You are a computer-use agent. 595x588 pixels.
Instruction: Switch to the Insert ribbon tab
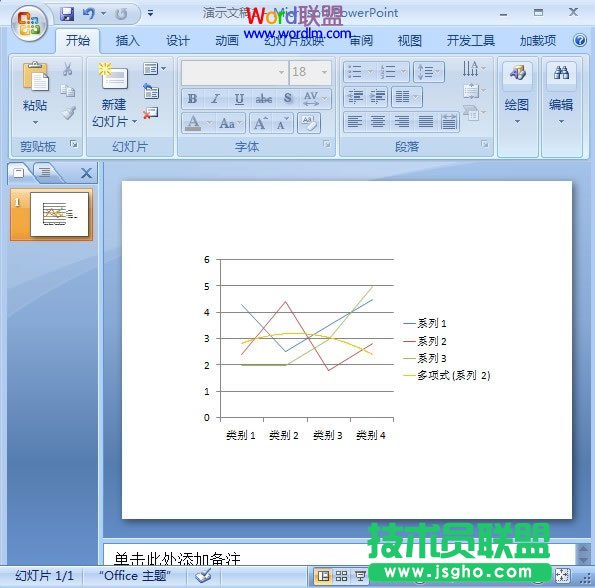point(128,40)
